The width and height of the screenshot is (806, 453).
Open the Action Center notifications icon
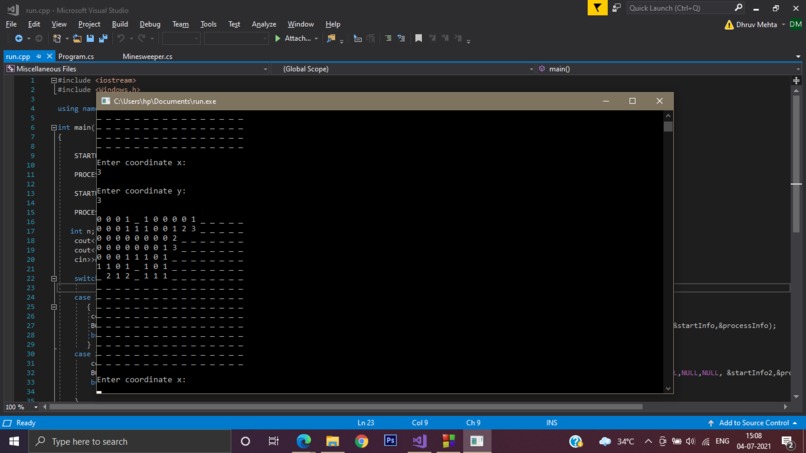787,441
